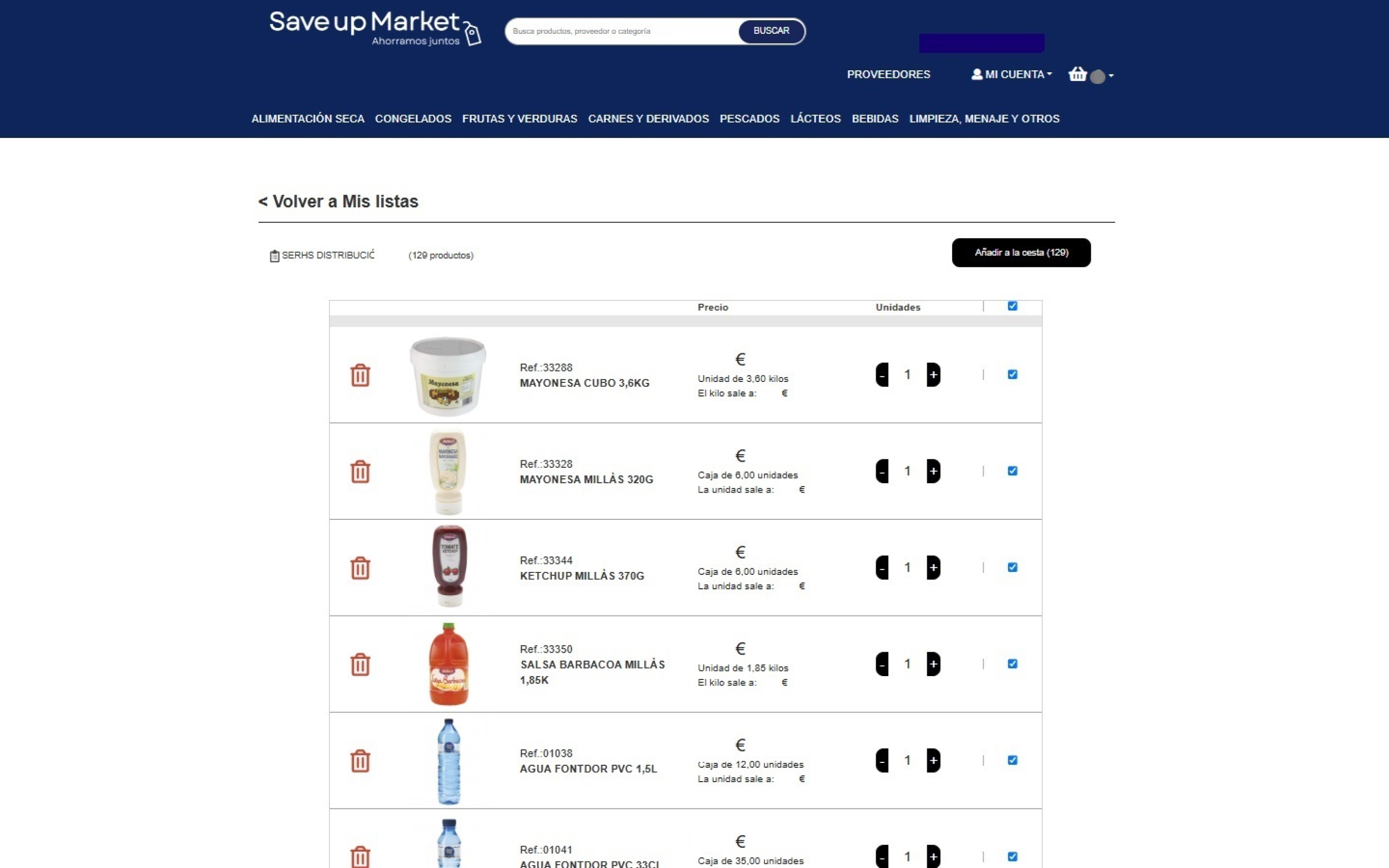Click trash icon for AGUA FONTDOR PVC 33CL
This screenshot has width=1389, height=868.
pyautogui.click(x=360, y=857)
